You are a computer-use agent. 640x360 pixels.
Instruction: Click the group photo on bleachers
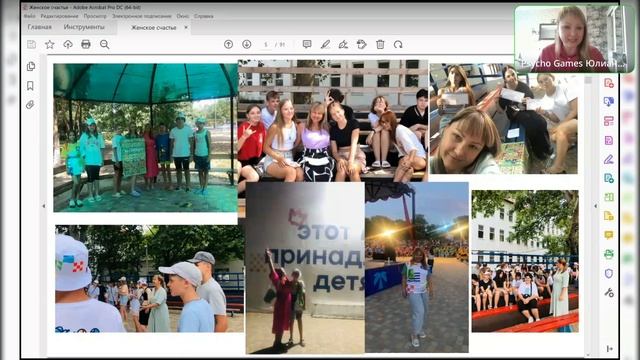333,121
